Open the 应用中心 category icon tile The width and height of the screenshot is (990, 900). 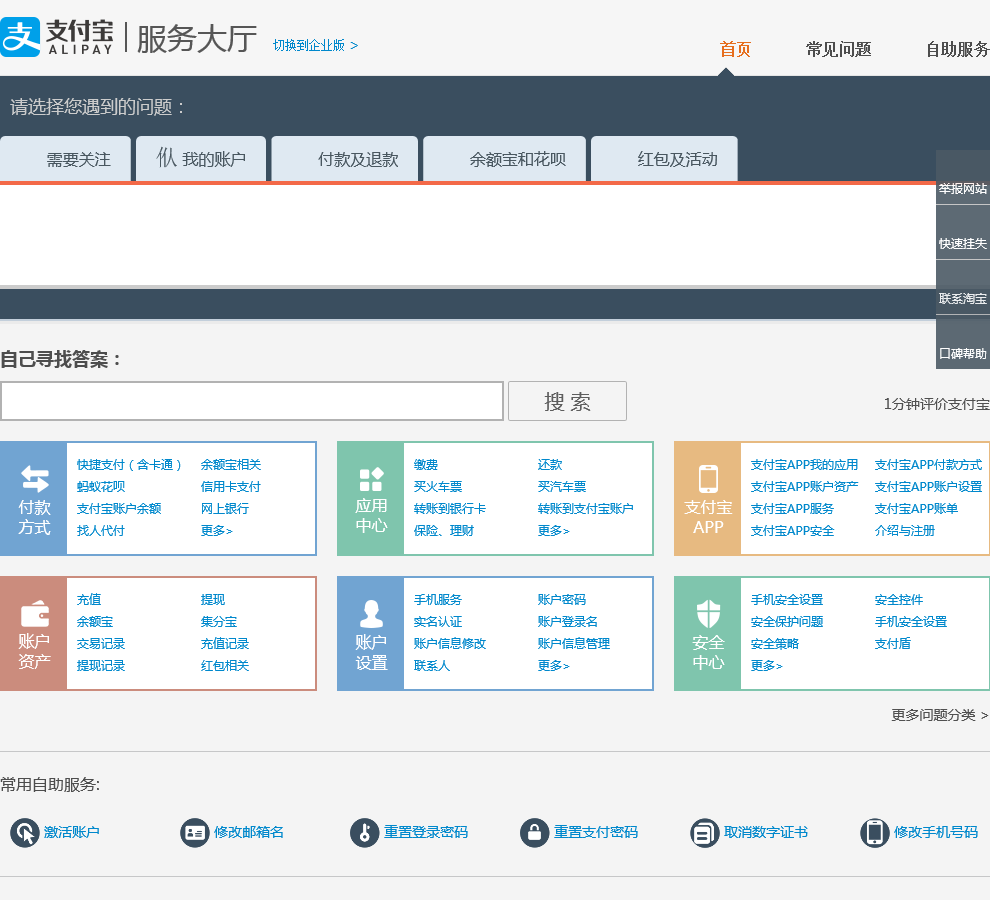pos(371,498)
